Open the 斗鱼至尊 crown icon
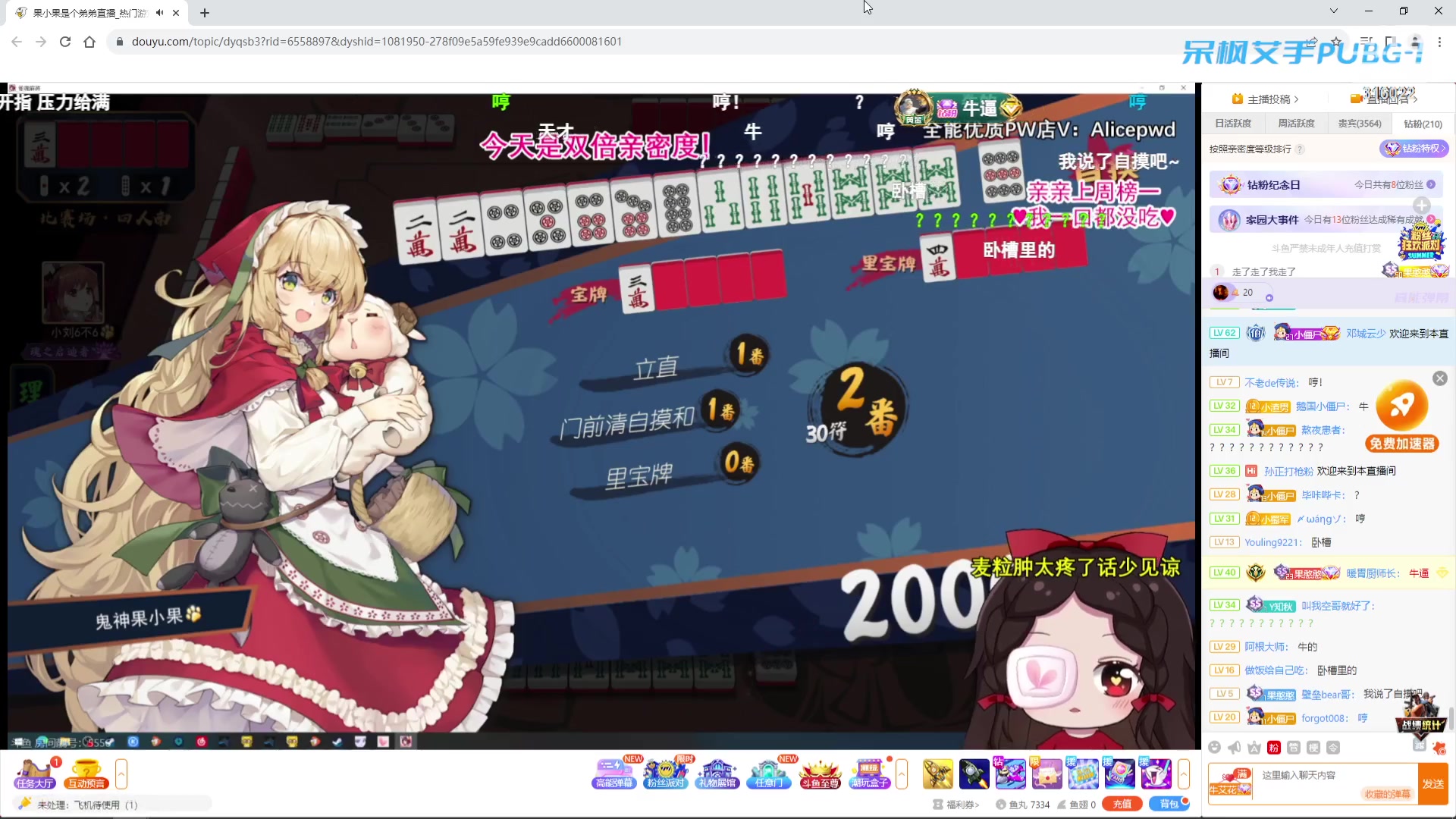The width and height of the screenshot is (1456, 819). tap(821, 773)
